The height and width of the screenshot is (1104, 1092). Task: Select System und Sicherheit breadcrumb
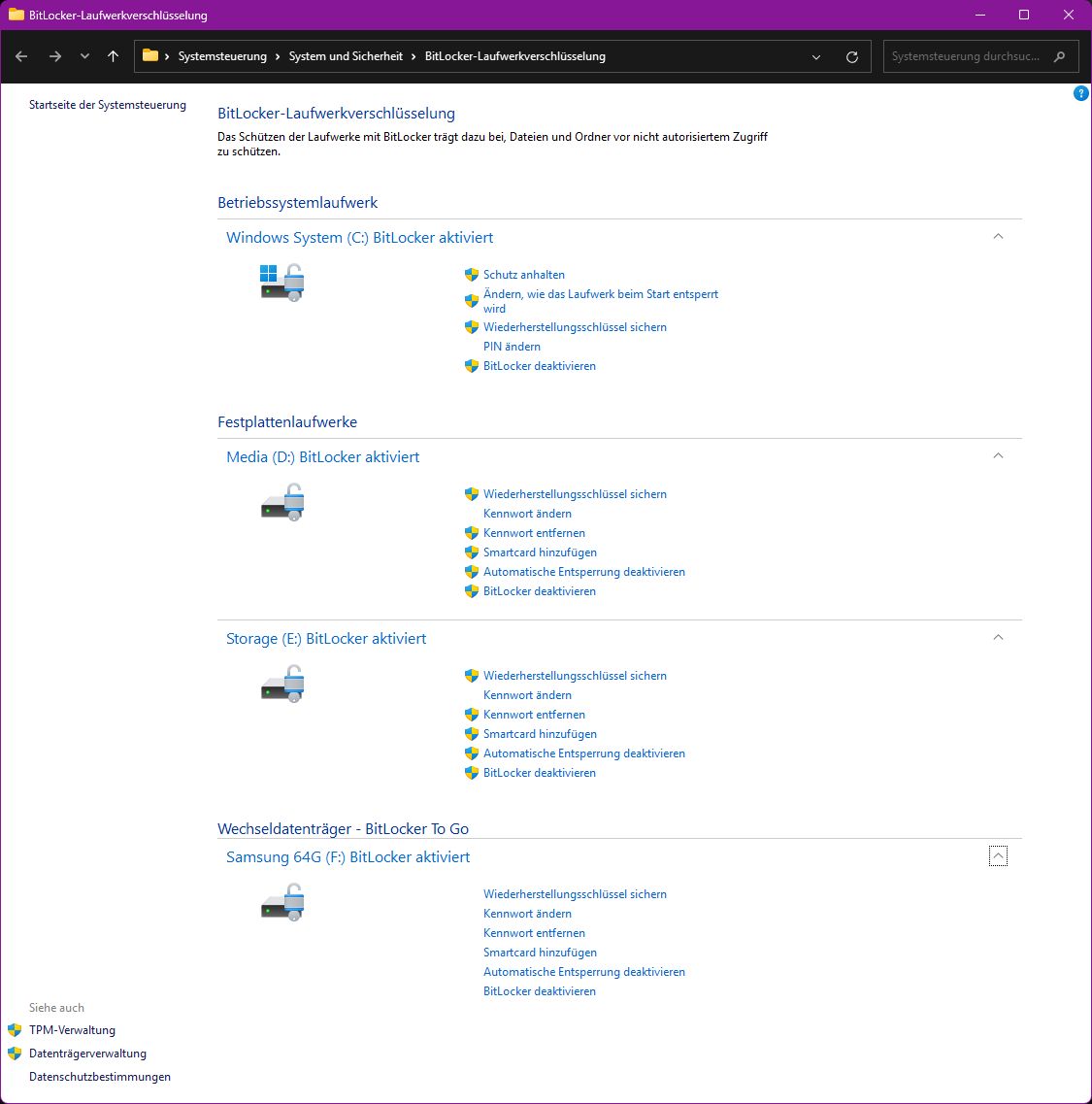346,56
